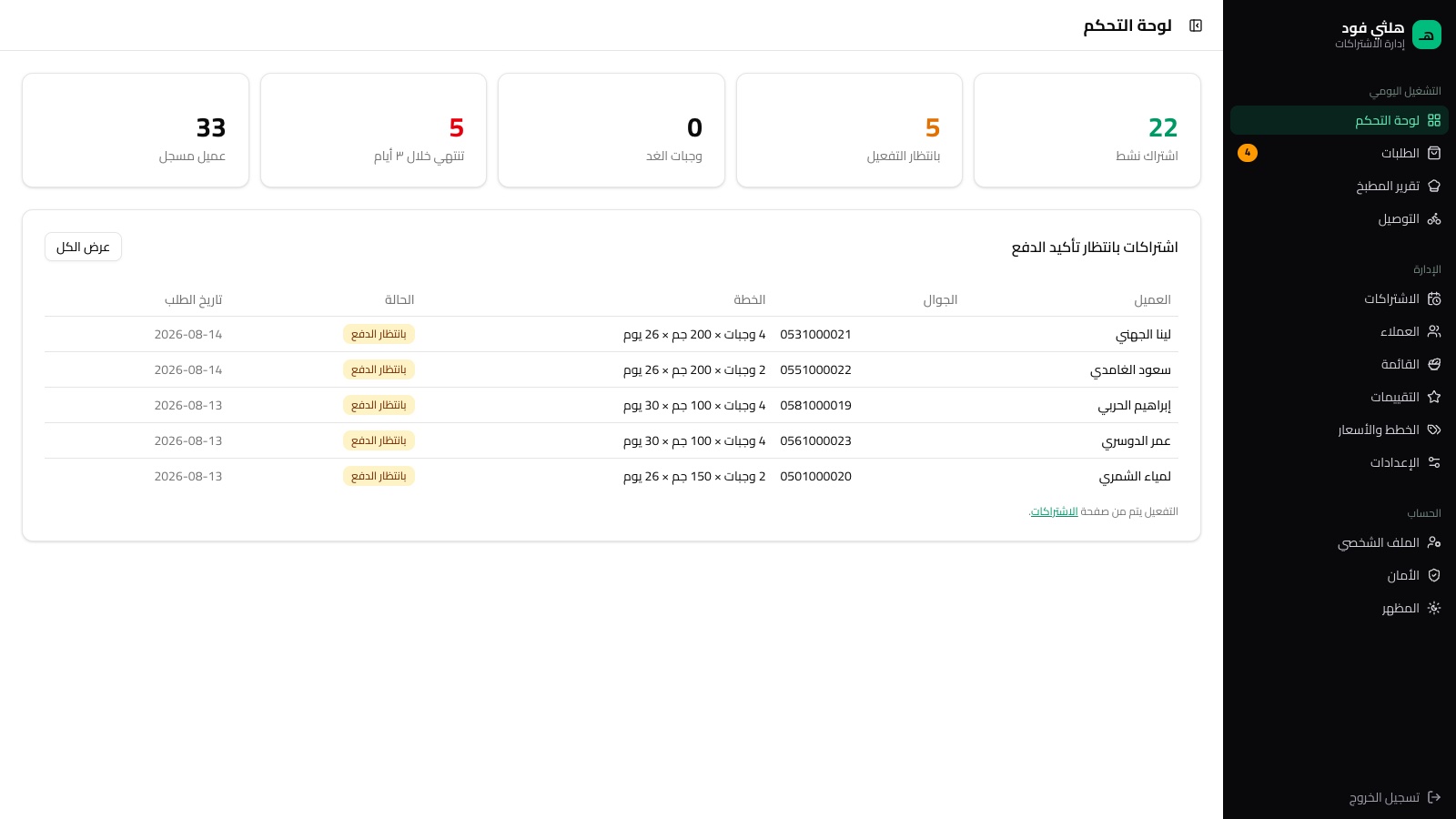Click plan text for 0501000020 row
The image size is (1456, 819).
coord(694,476)
